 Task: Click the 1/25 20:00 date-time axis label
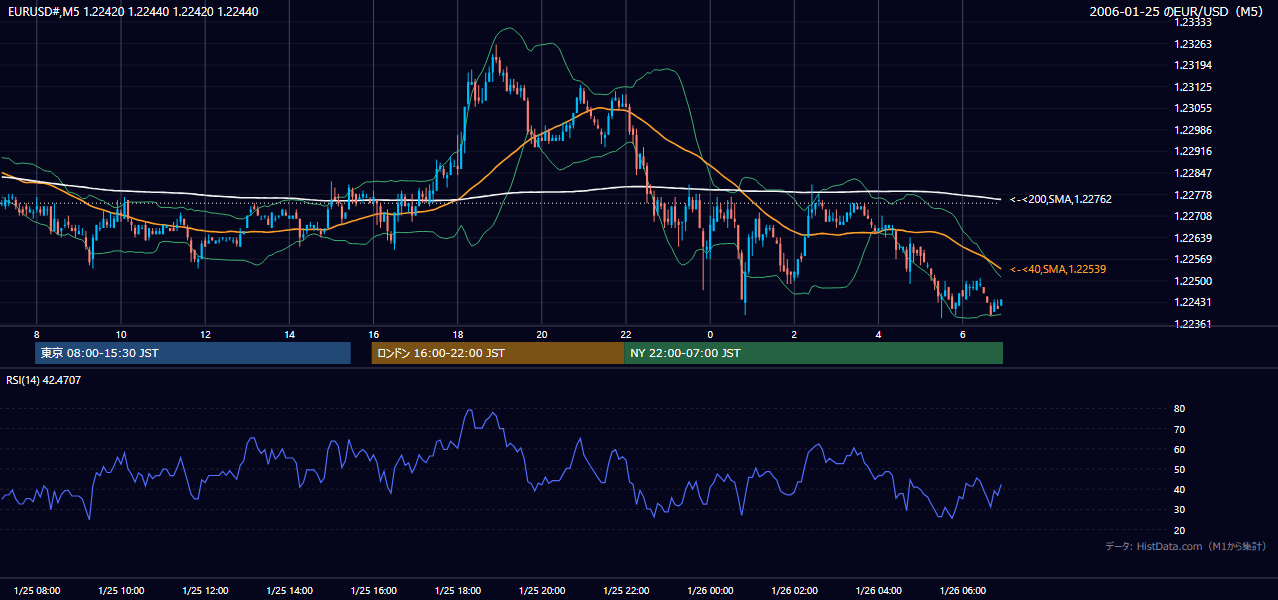(542, 589)
